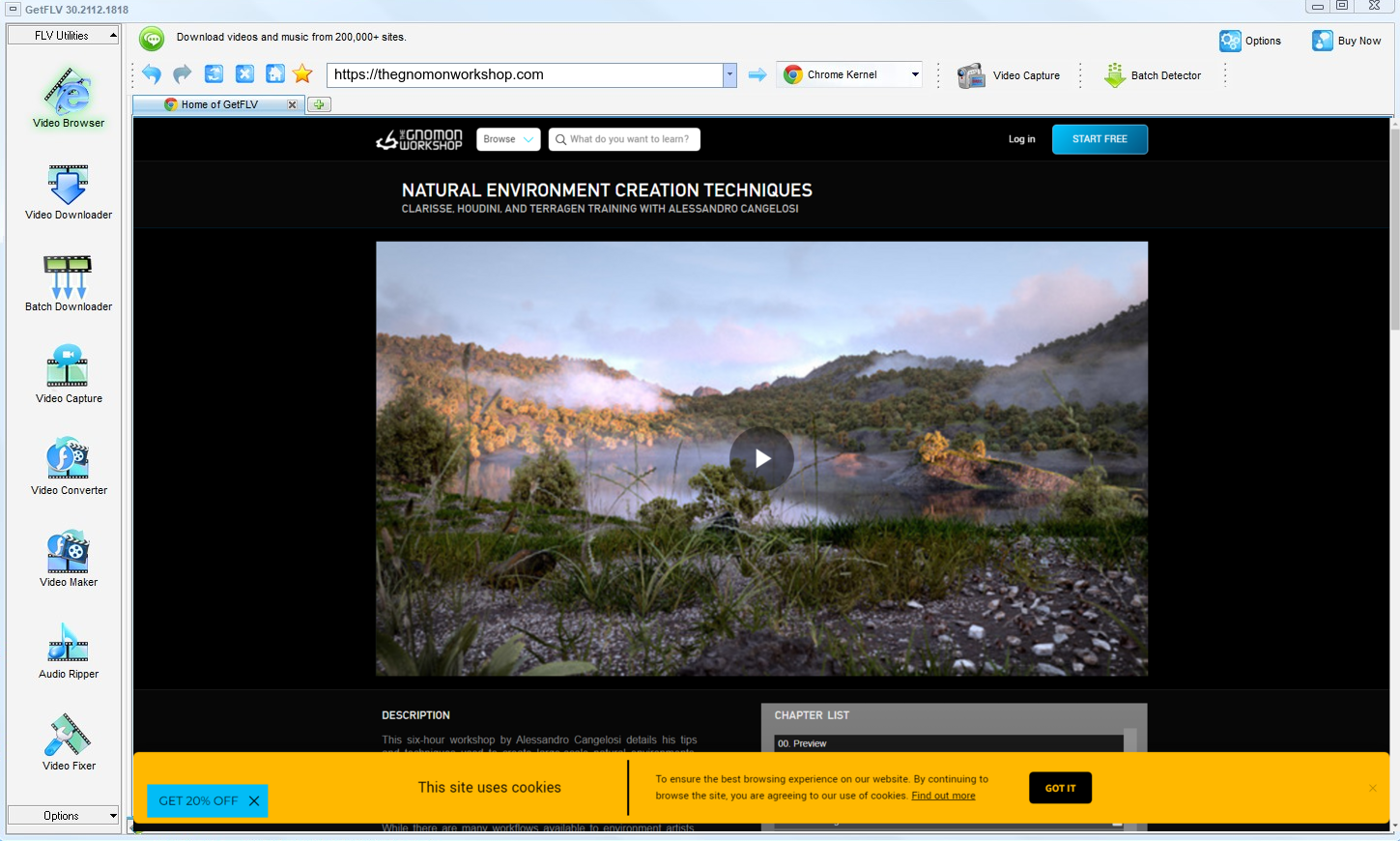Click the DESCRIPTION heading
The width and height of the screenshot is (1400, 841).
[x=415, y=715]
